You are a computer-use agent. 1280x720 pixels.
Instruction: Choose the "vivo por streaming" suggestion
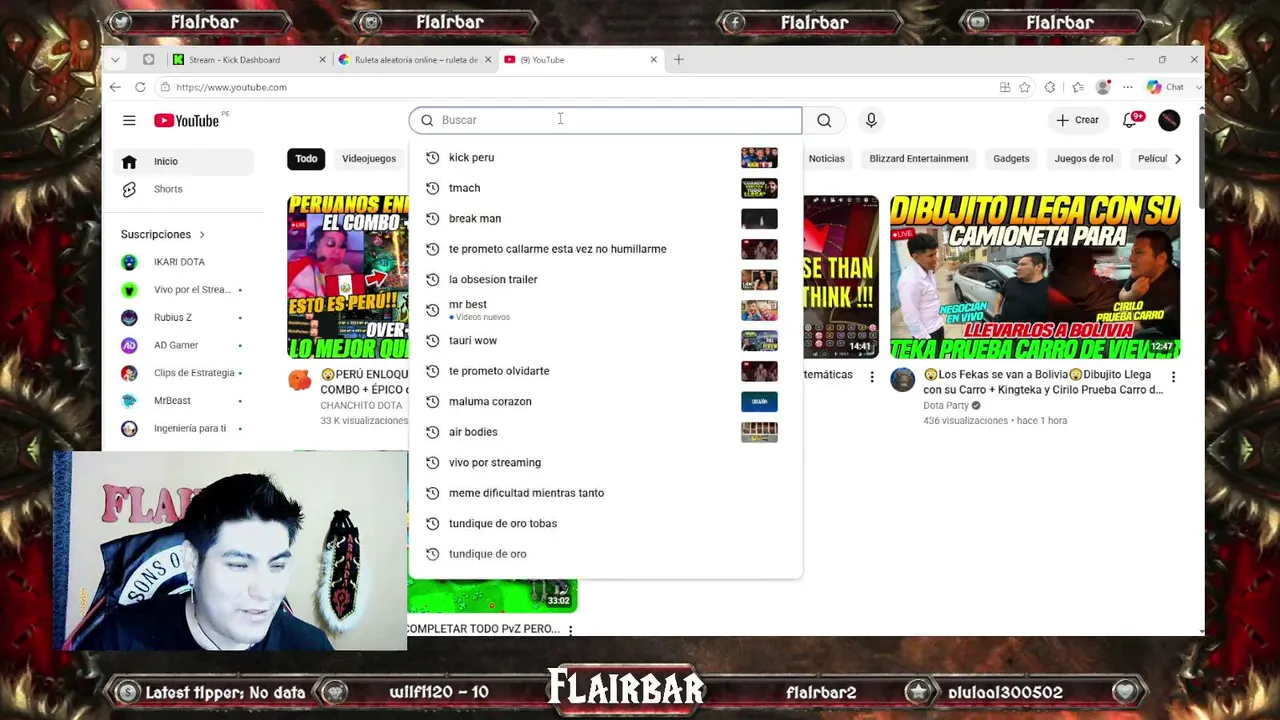(x=605, y=462)
